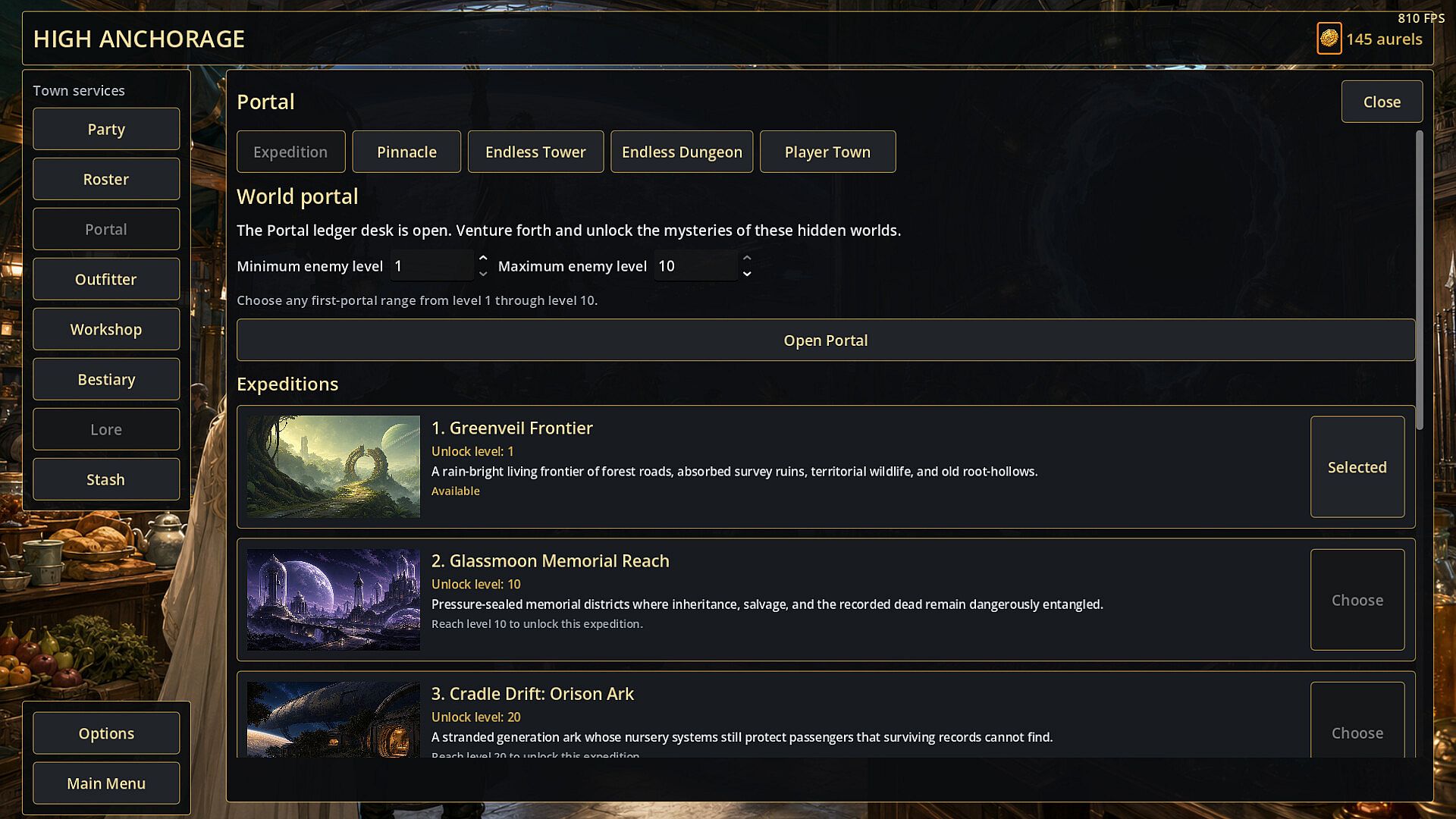Viewport: 1456px width, 819px height.
Task: Click the portal panel vertical scrollbar
Action: coord(1419,281)
